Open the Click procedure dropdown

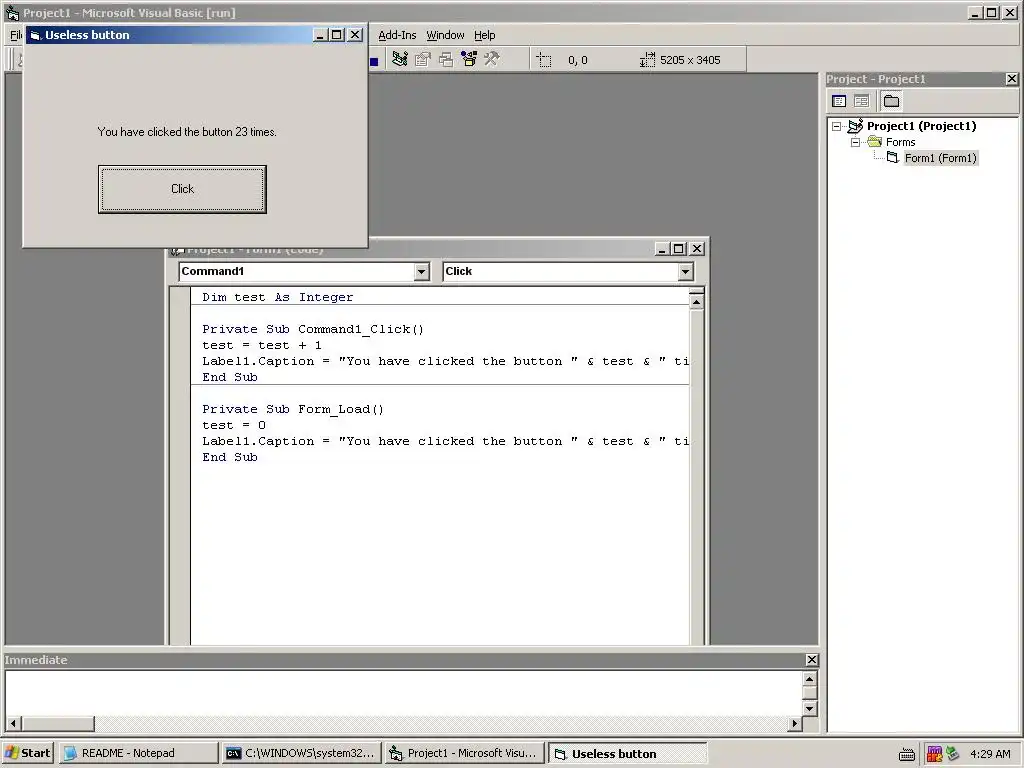(685, 272)
